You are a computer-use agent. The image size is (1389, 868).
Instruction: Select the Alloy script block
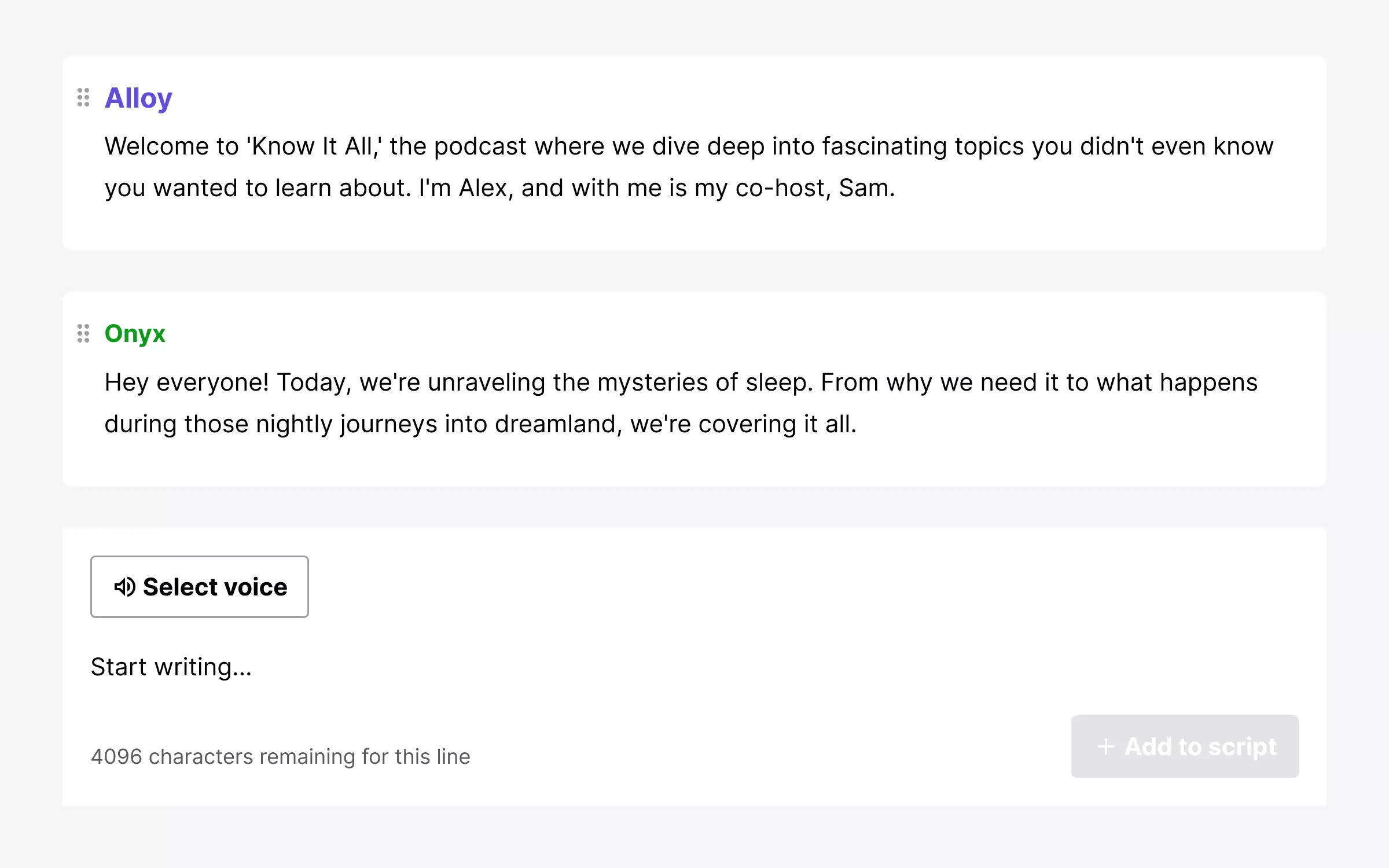tap(694, 153)
